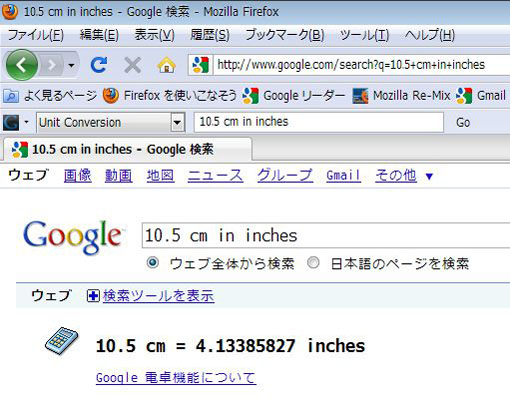Screen dimensions: 510x406
Task: Open the 動画 link
Action: [119, 175]
